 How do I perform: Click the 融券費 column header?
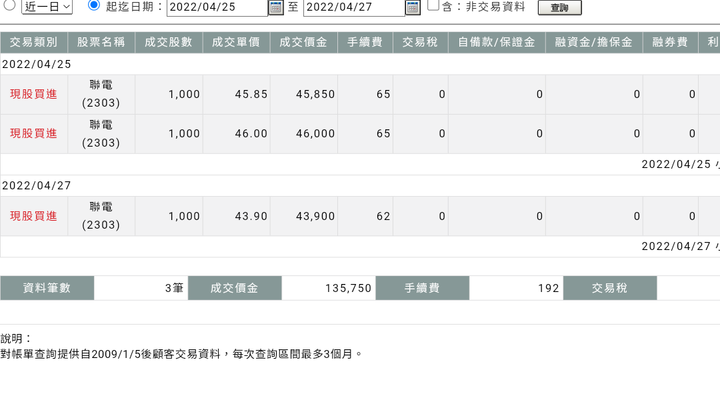(x=670, y=42)
